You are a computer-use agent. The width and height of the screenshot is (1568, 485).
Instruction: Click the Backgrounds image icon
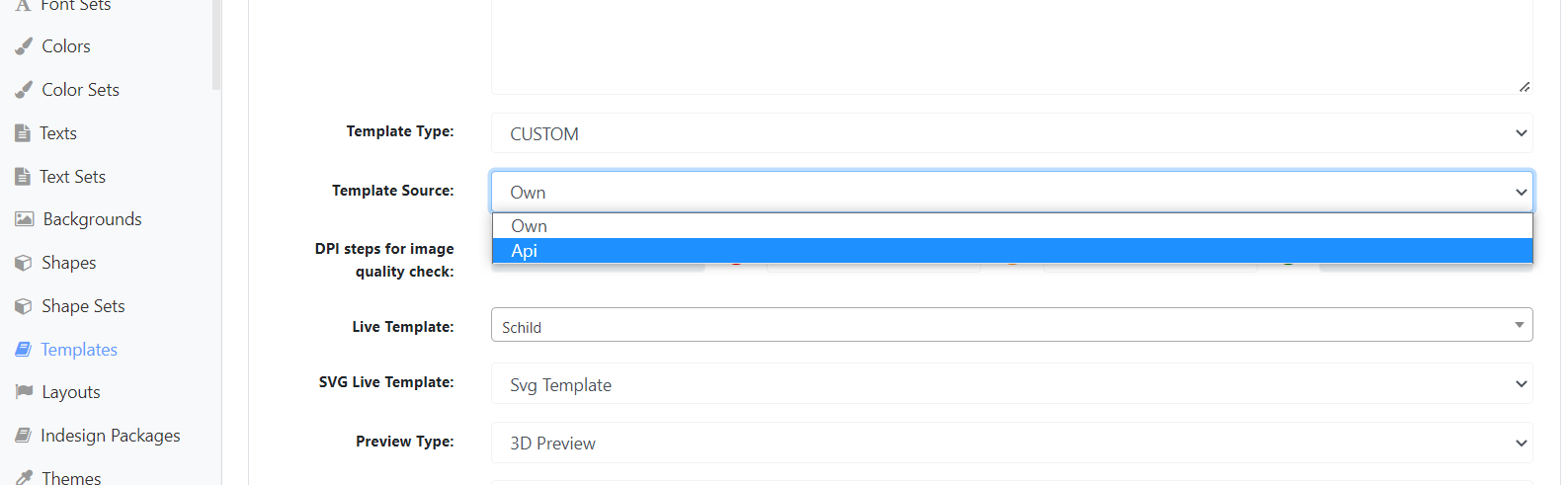pyautogui.click(x=25, y=219)
